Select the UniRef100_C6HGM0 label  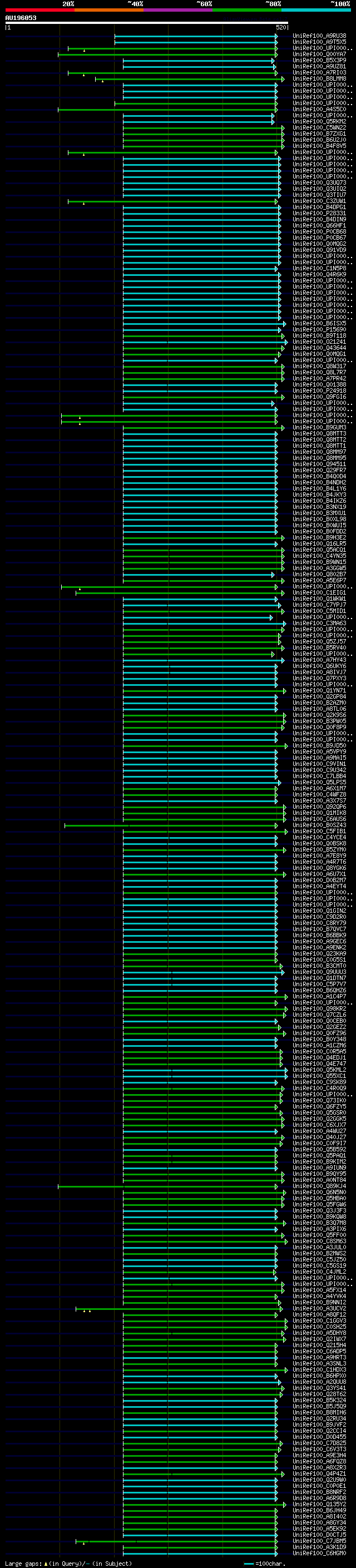[x=319, y=1554]
